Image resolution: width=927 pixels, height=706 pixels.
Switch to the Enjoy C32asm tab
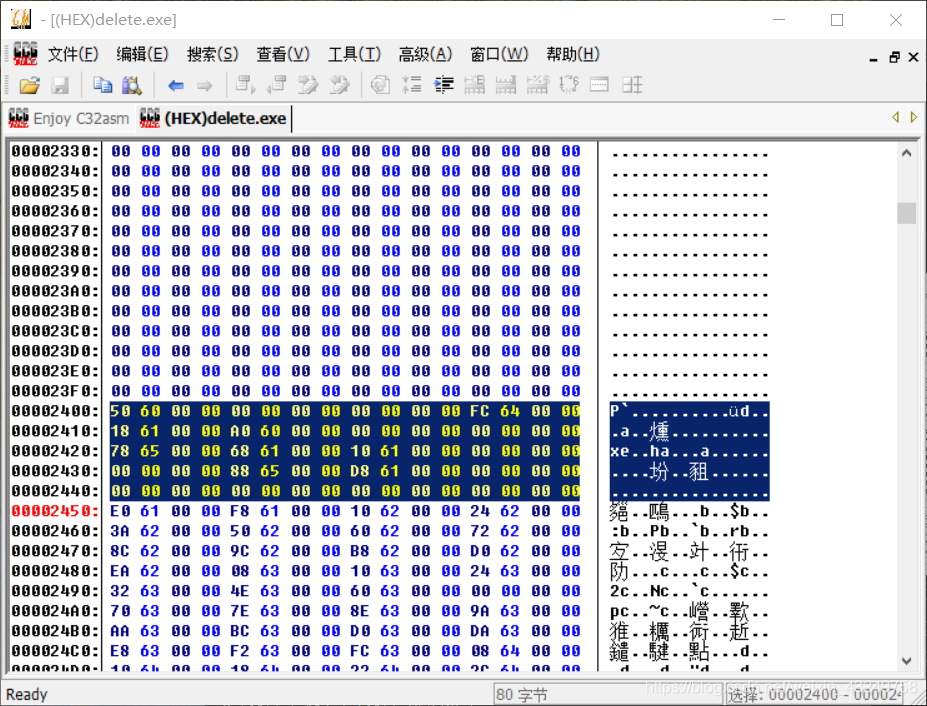tap(69, 118)
